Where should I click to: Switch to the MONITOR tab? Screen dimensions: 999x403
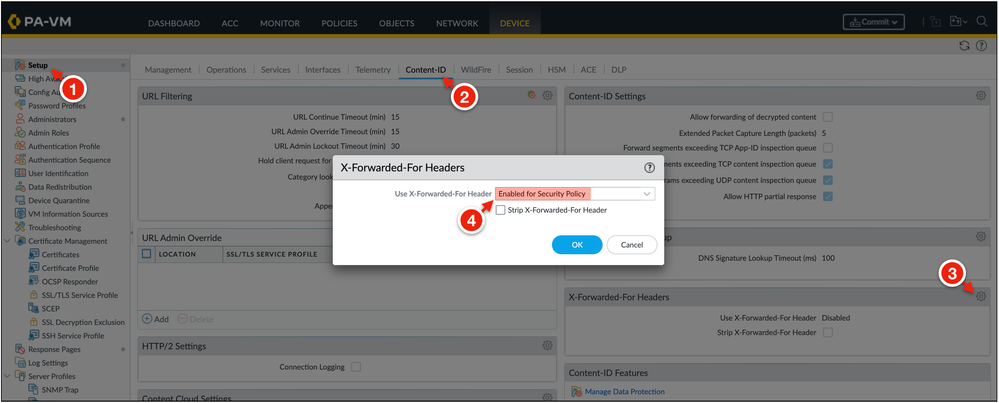[x=280, y=23]
